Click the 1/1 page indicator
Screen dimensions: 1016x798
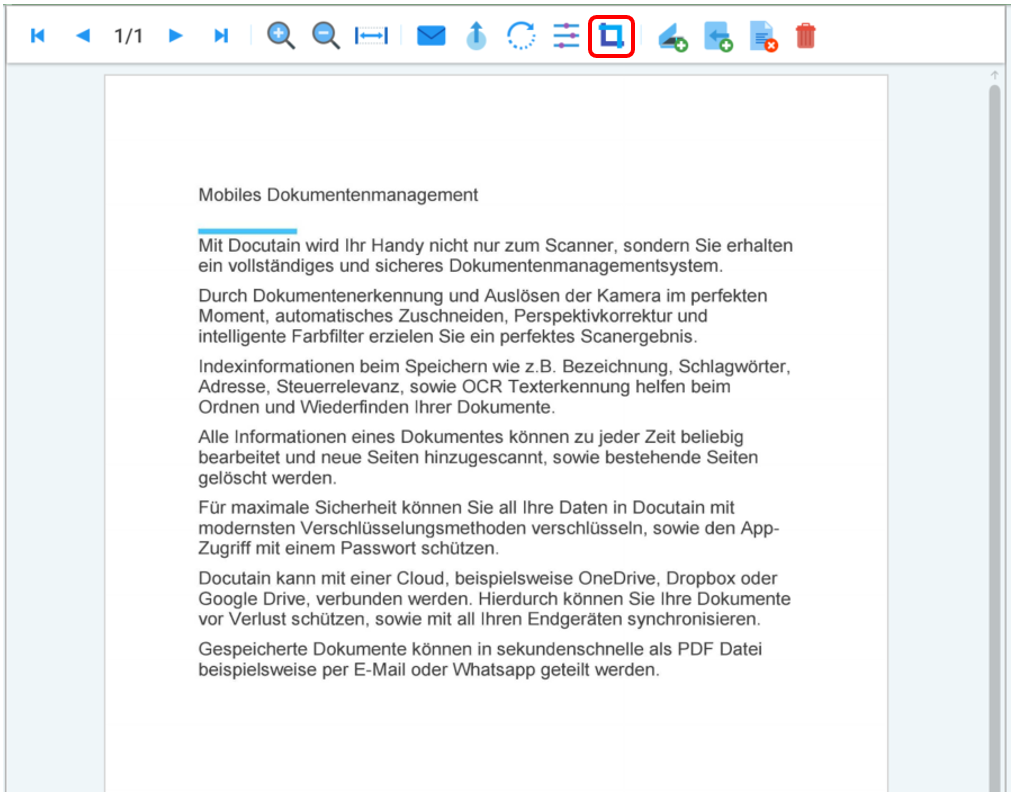pos(128,36)
